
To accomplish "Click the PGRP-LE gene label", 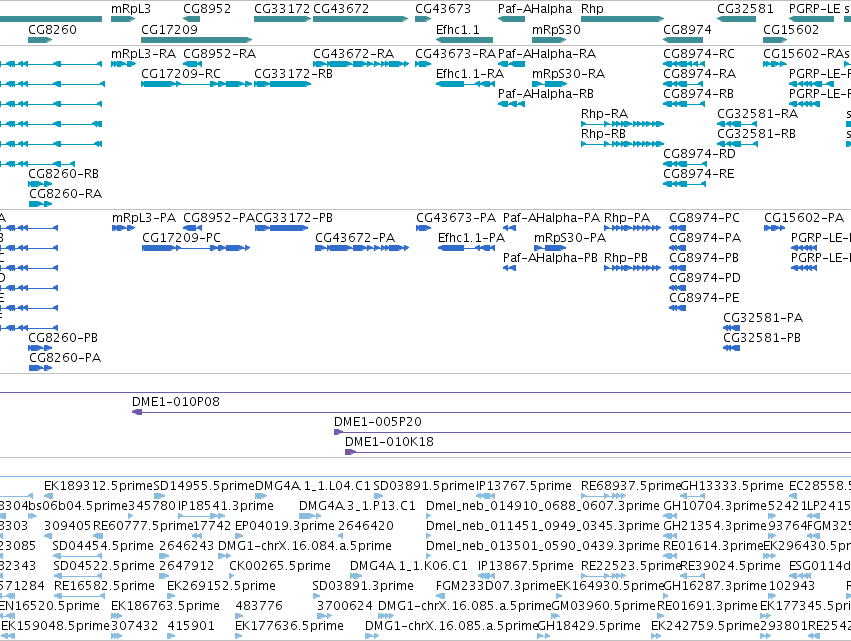I will point(815,9).
